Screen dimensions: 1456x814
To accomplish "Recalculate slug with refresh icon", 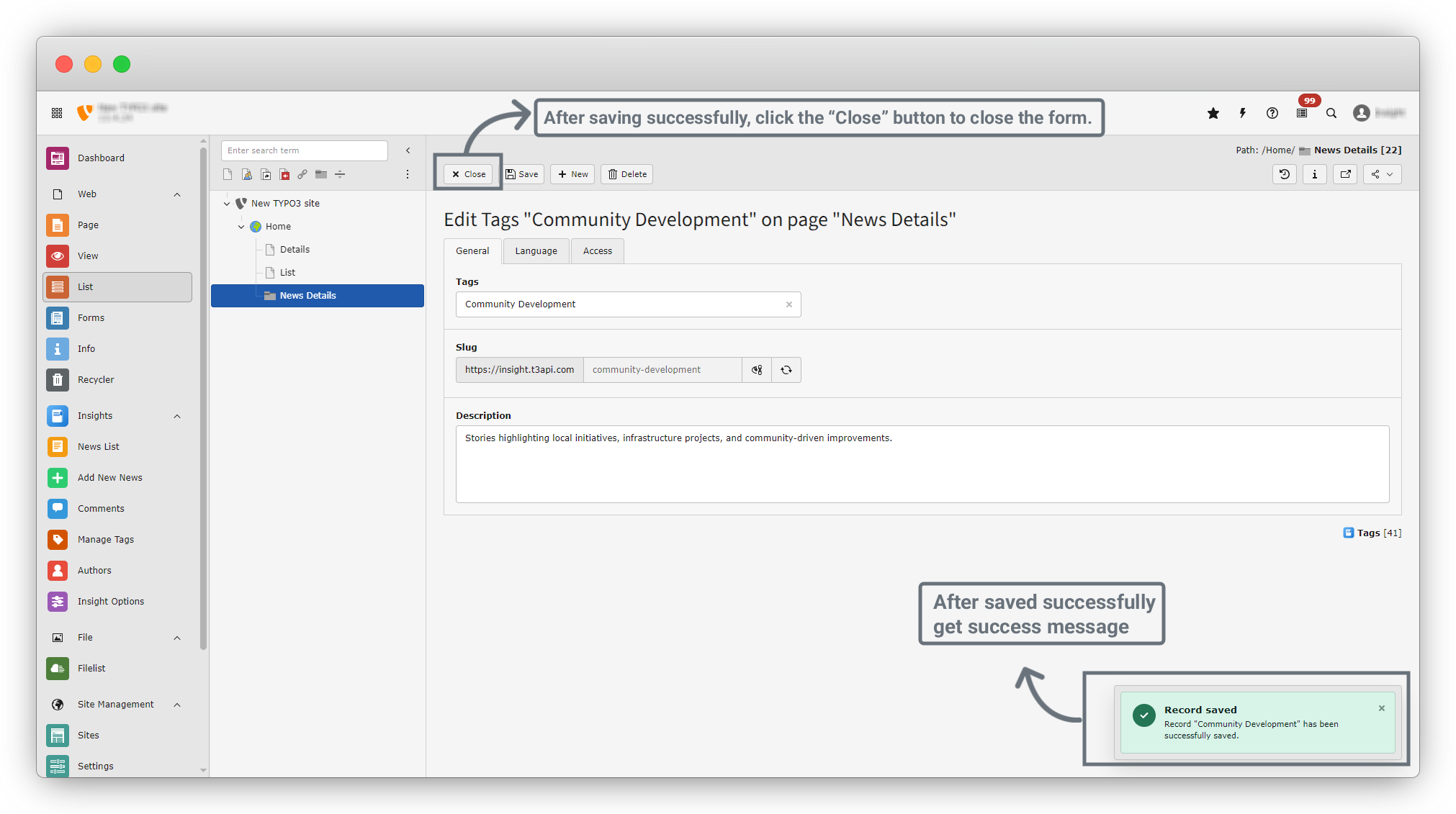I will coord(786,370).
